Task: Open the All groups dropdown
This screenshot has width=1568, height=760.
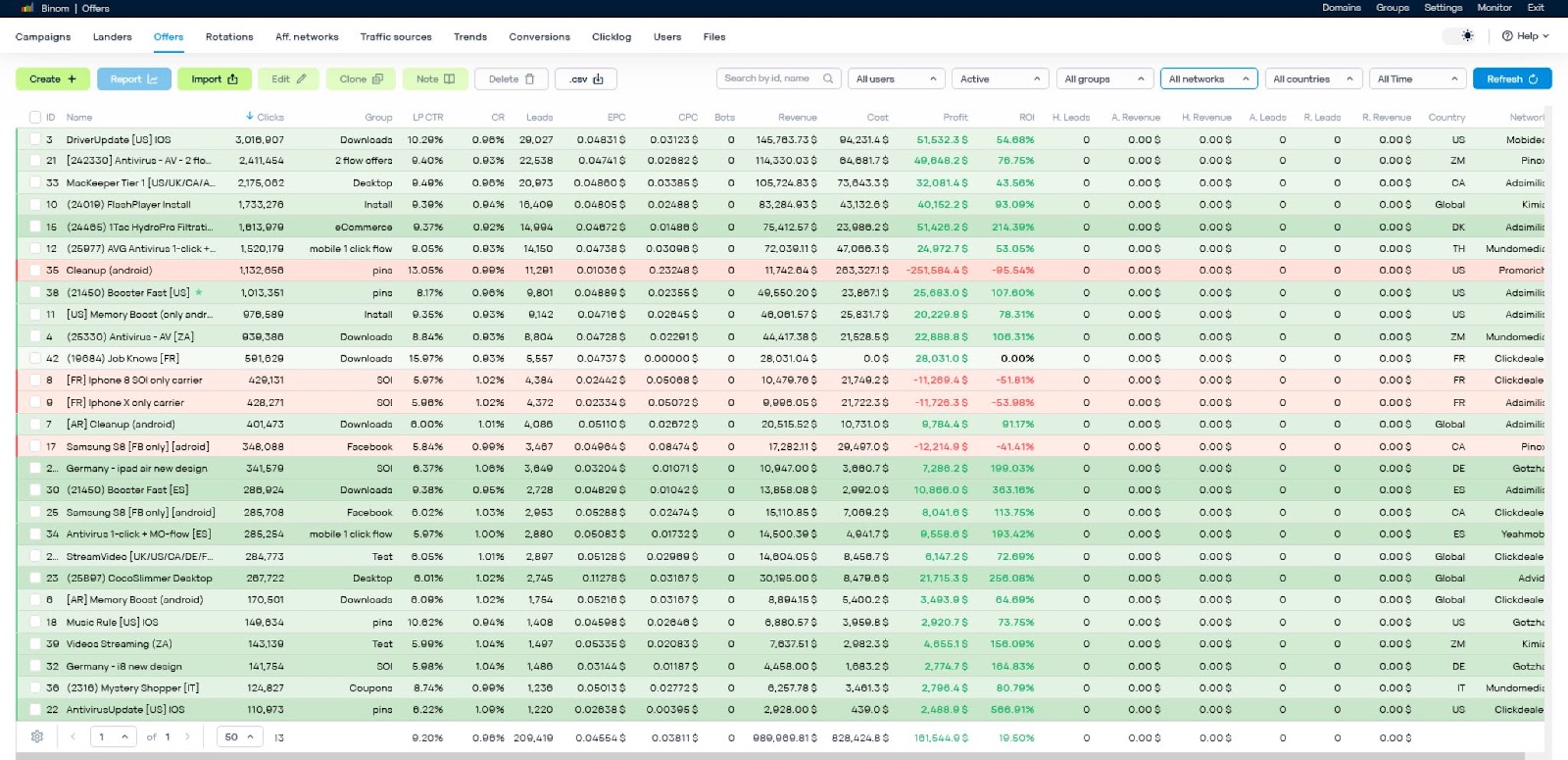Action: [x=1104, y=79]
